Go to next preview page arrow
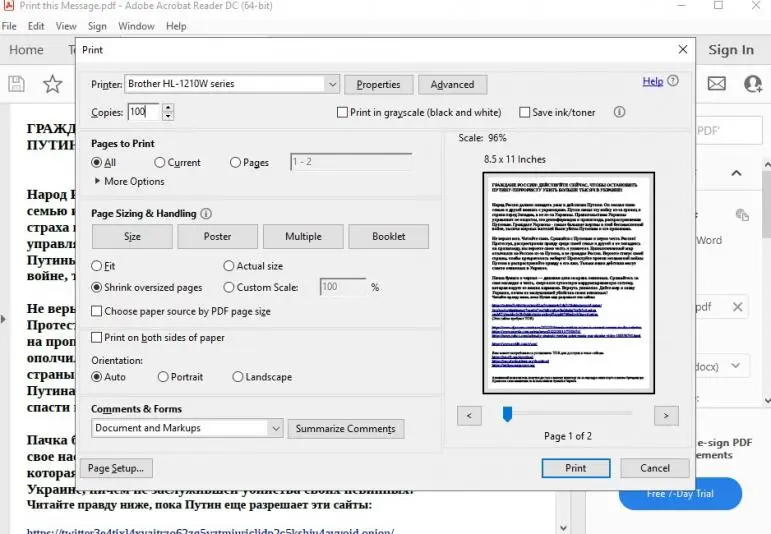This screenshot has height=534, width=771. (666, 414)
